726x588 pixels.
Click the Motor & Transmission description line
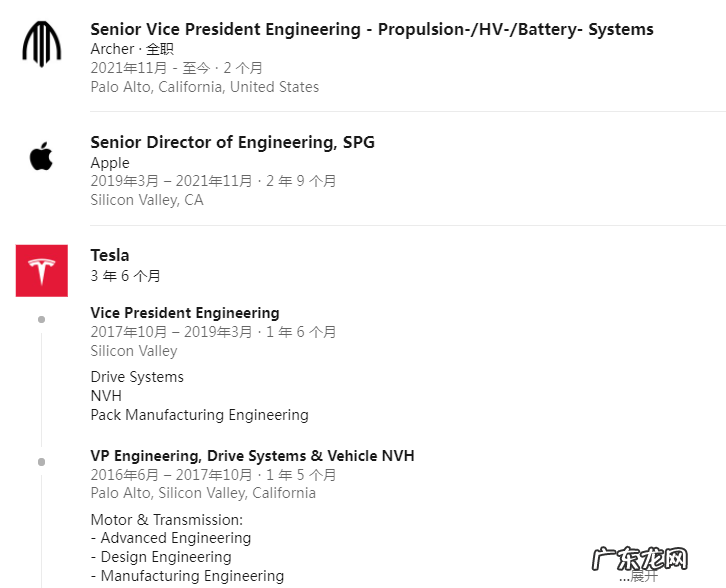166,520
